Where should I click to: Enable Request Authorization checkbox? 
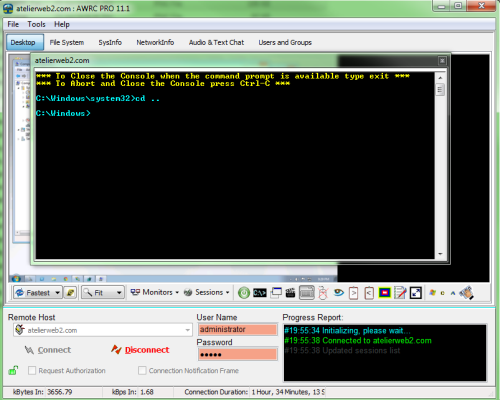pyautogui.click(x=32, y=370)
